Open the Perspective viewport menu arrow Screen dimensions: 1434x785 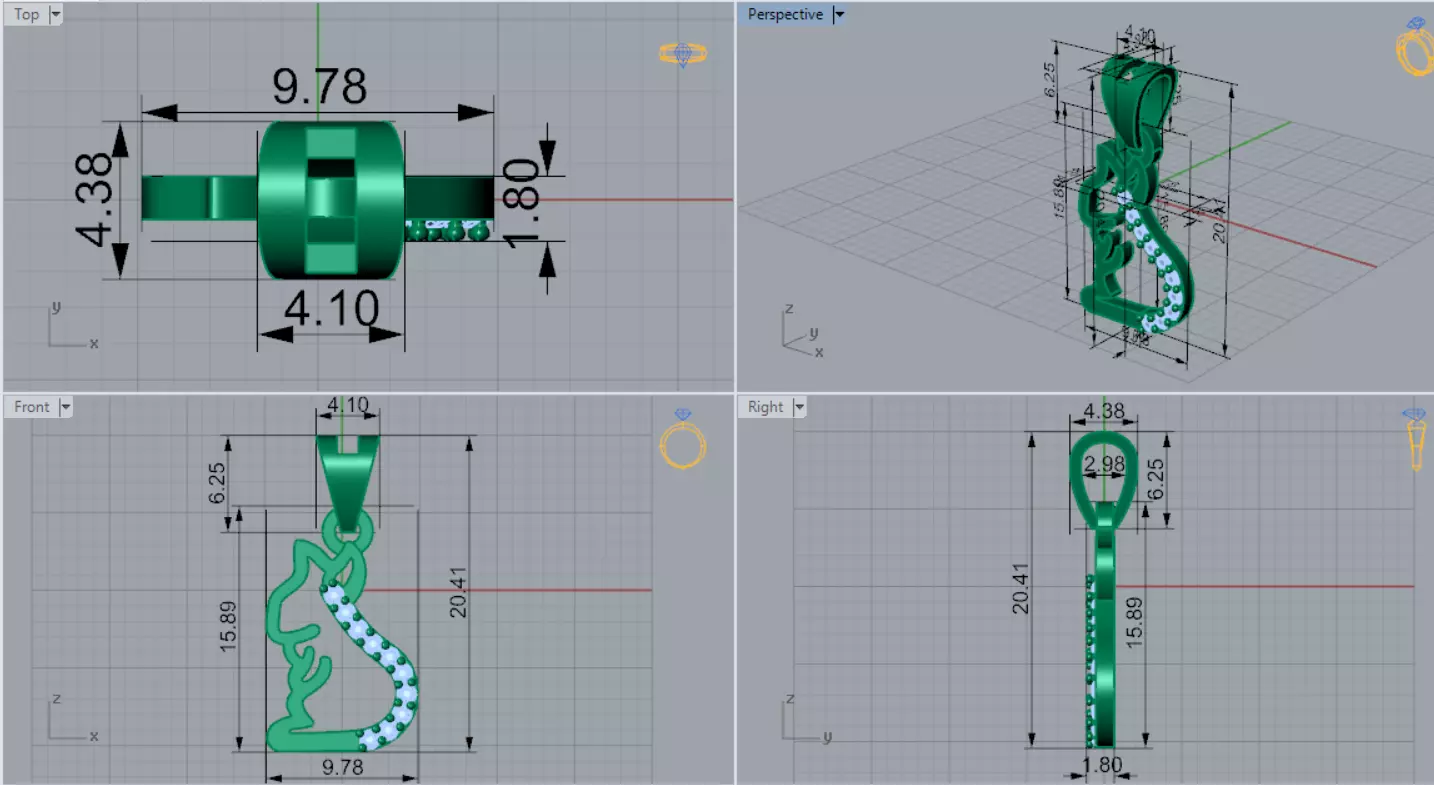(838, 15)
